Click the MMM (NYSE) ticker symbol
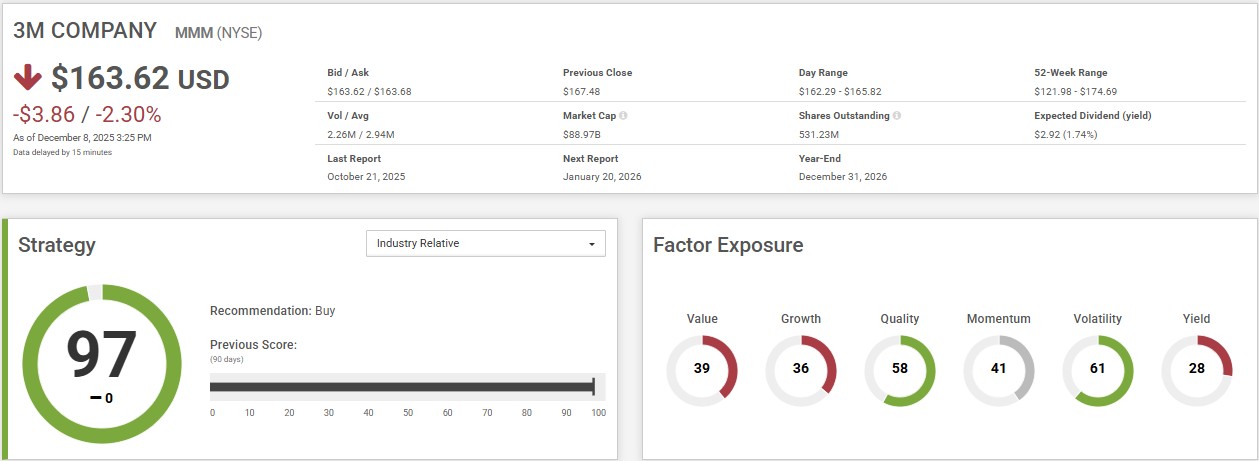Image resolution: width=1259 pixels, height=461 pixels. 218,33
